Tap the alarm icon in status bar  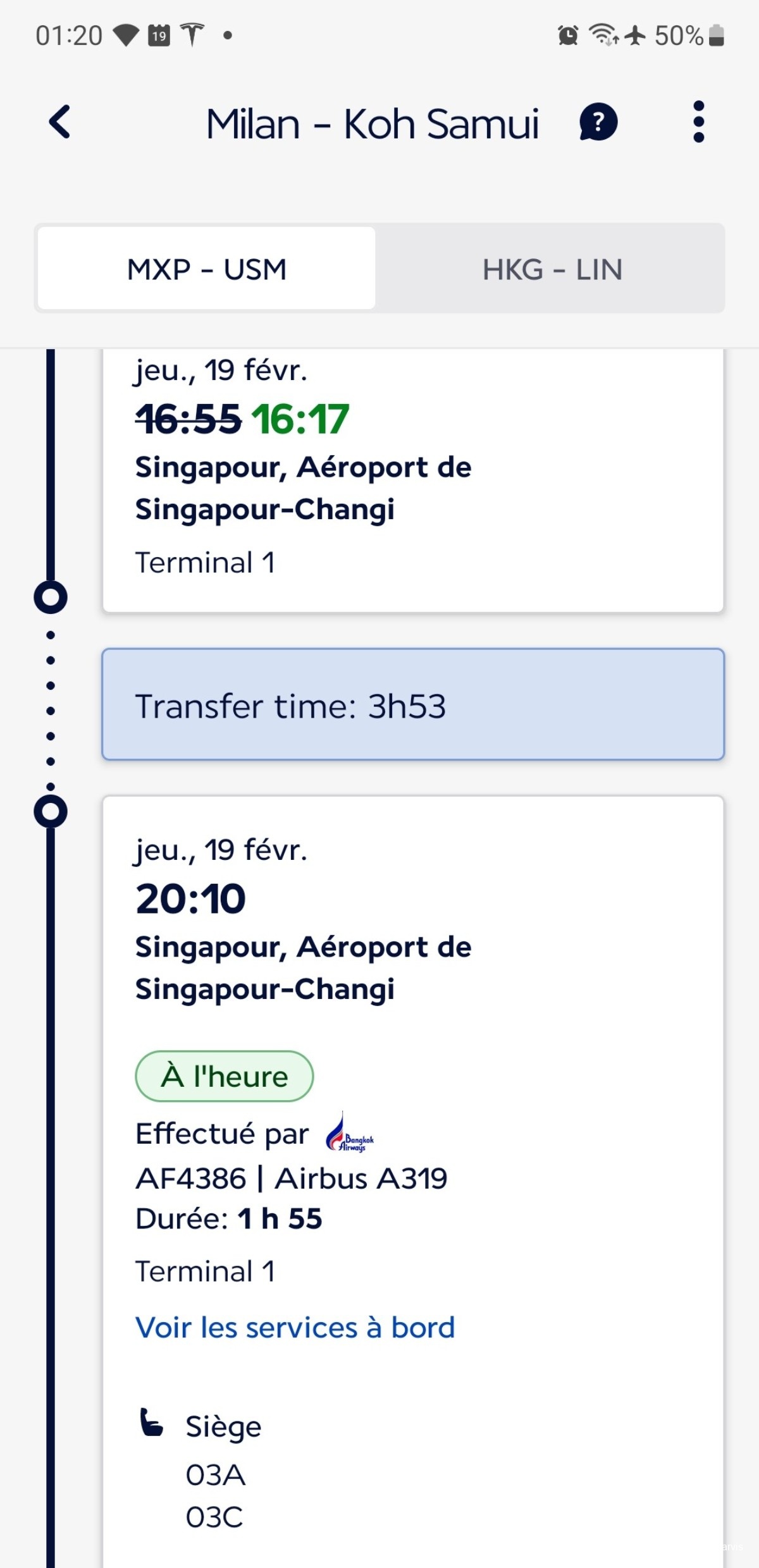(x=568, y=35)
